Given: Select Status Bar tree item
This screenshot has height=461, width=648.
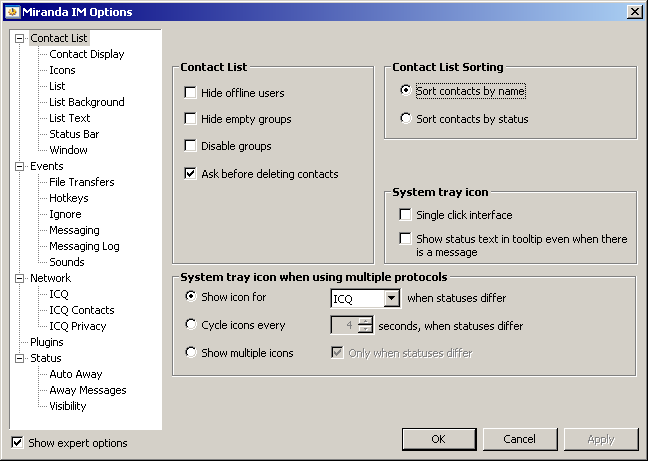Looking at the screenshot, I should [x=74, y=134].
